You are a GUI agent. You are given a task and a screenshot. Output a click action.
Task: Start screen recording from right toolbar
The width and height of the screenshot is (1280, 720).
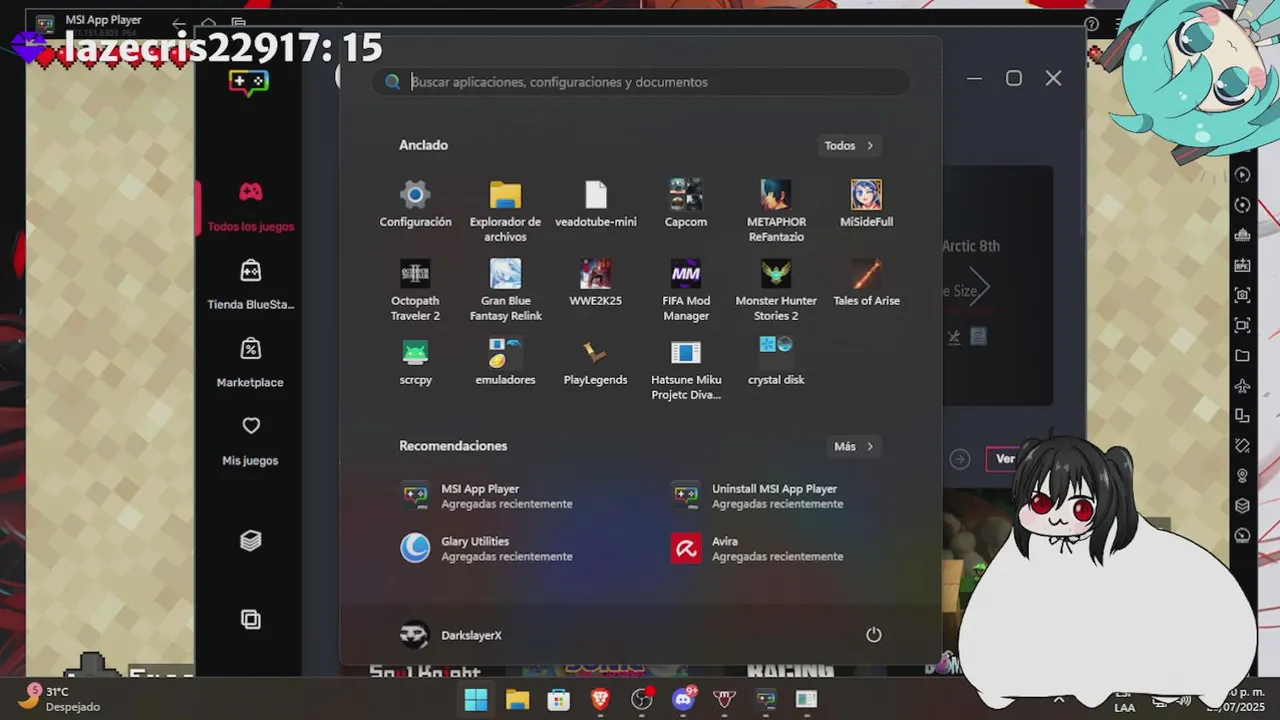pyautogui.click(x=1242, y=325)
